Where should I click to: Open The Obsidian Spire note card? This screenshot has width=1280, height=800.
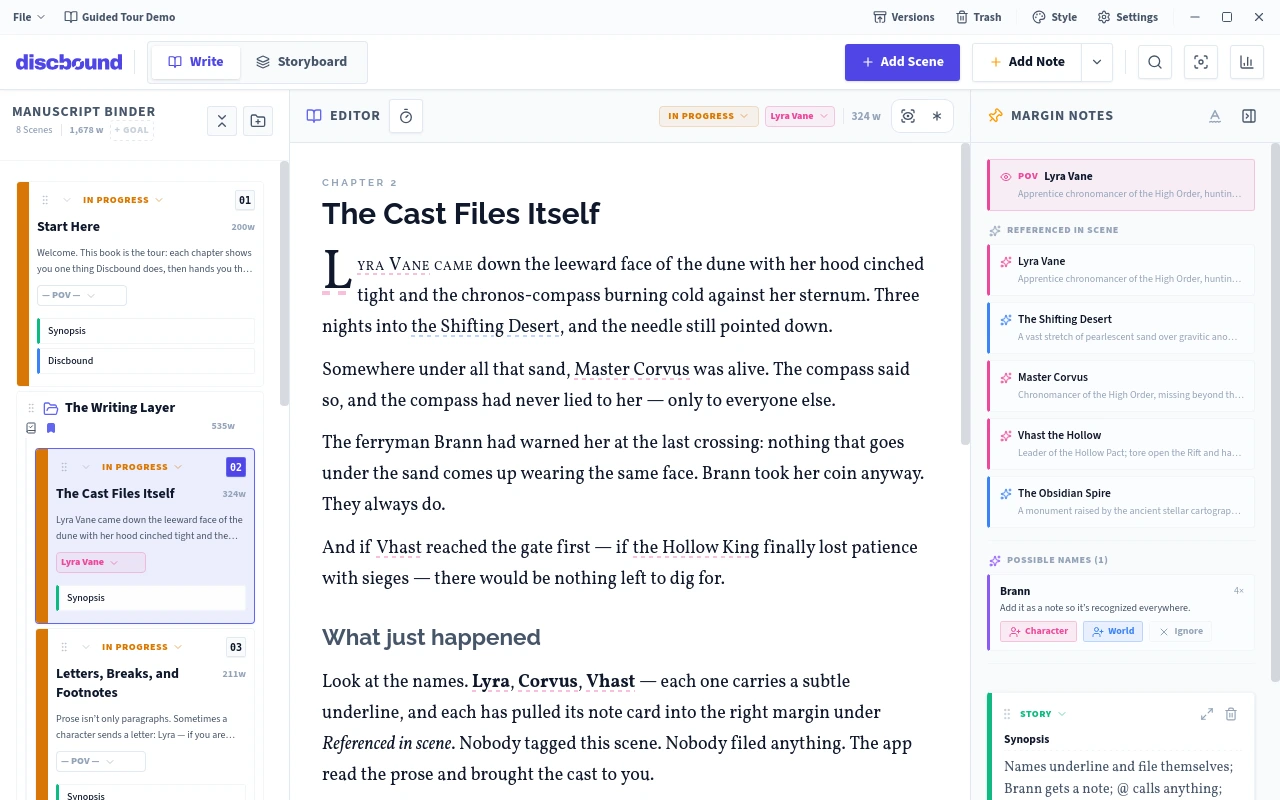(1121, 501)
